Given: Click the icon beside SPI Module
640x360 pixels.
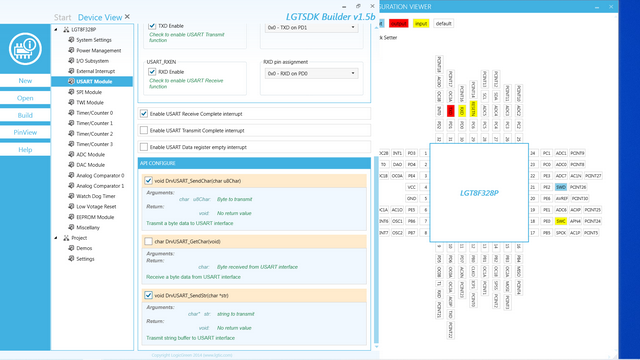Looking at the screenshot, I should pyautogui.click(x=71, y=92).
